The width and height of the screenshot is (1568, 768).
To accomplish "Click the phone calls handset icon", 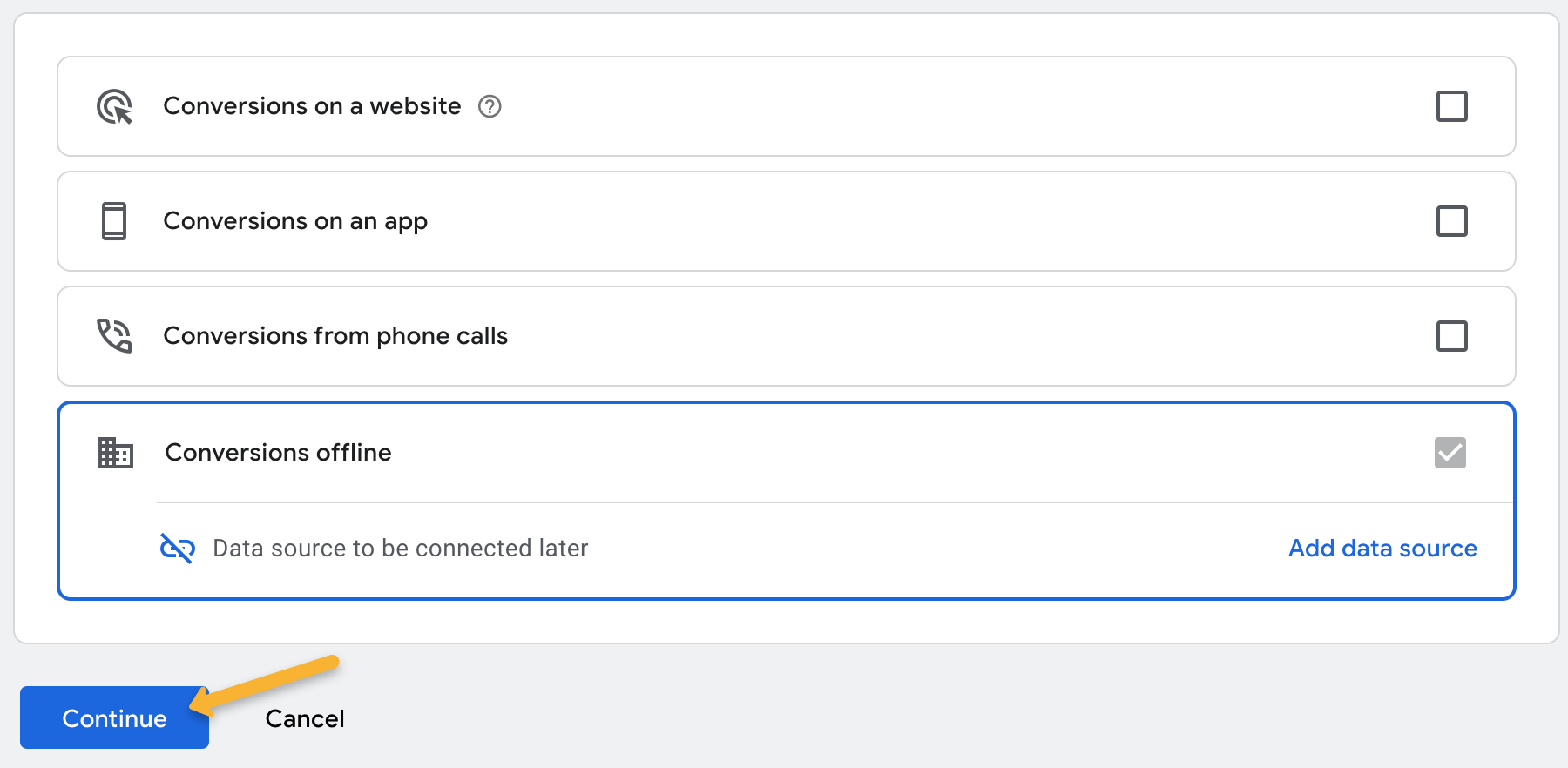I will (114, 336).
